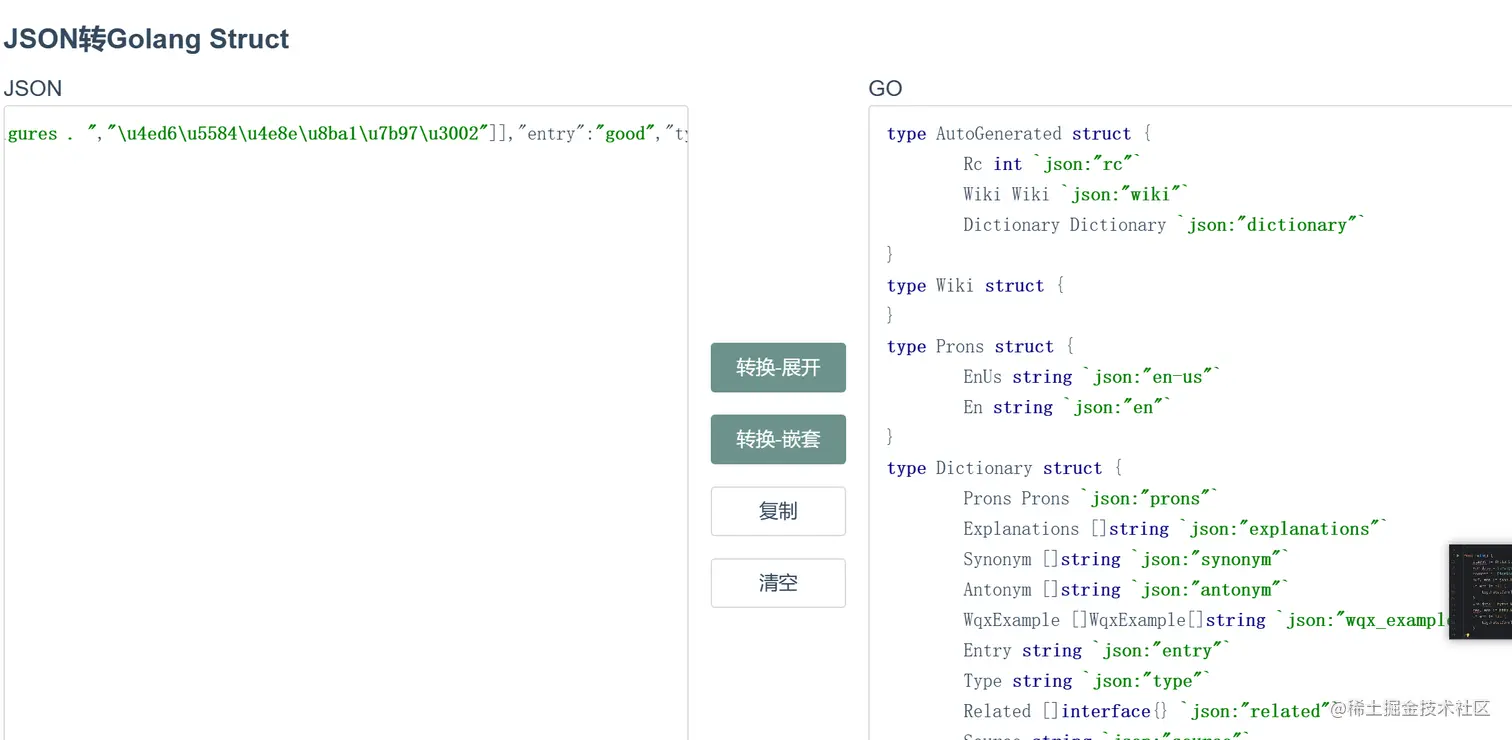This screenshot has width=1512, height=740.
Task: Select the JSON转Golang Struct page title
Action: tap(146, 39)
